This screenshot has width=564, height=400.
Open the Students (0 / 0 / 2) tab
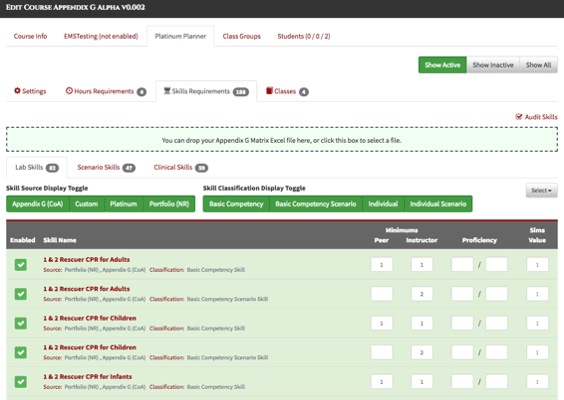click(x=304, y=36)
